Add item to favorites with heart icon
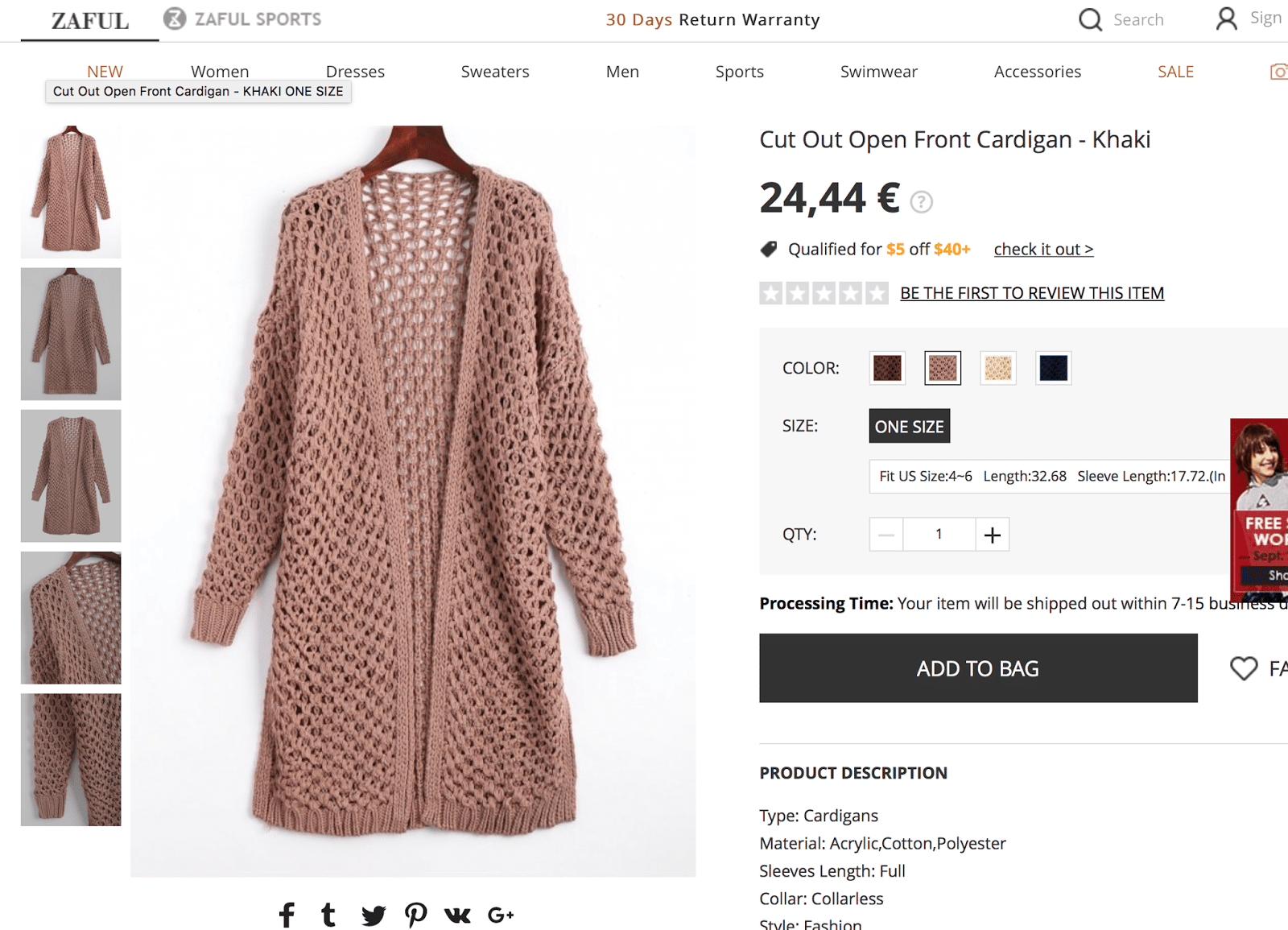Viewport: 1288px width, 930px height. tap(1244, 668)
